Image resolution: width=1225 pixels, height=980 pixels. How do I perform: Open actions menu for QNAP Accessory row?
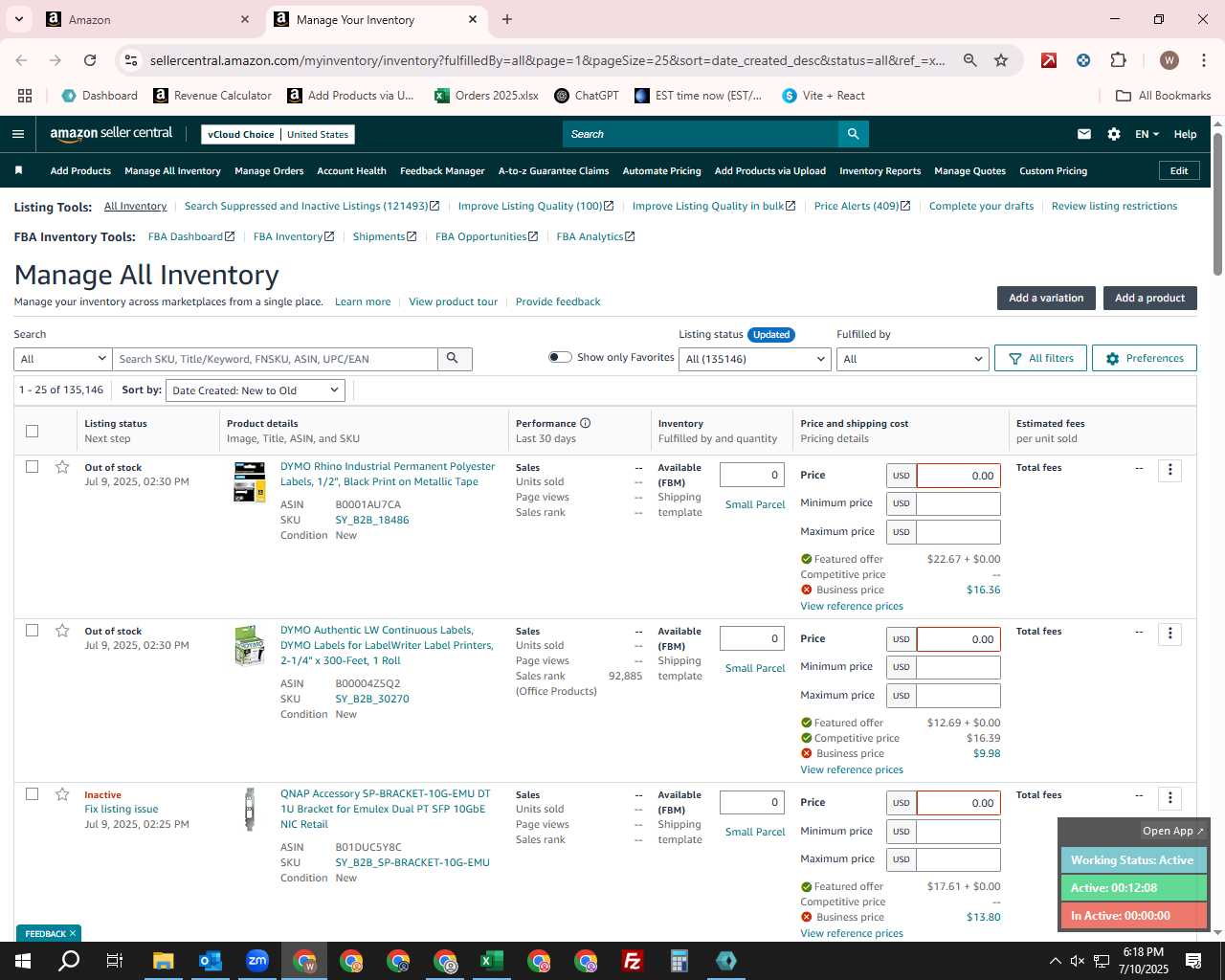point(1169,797)
